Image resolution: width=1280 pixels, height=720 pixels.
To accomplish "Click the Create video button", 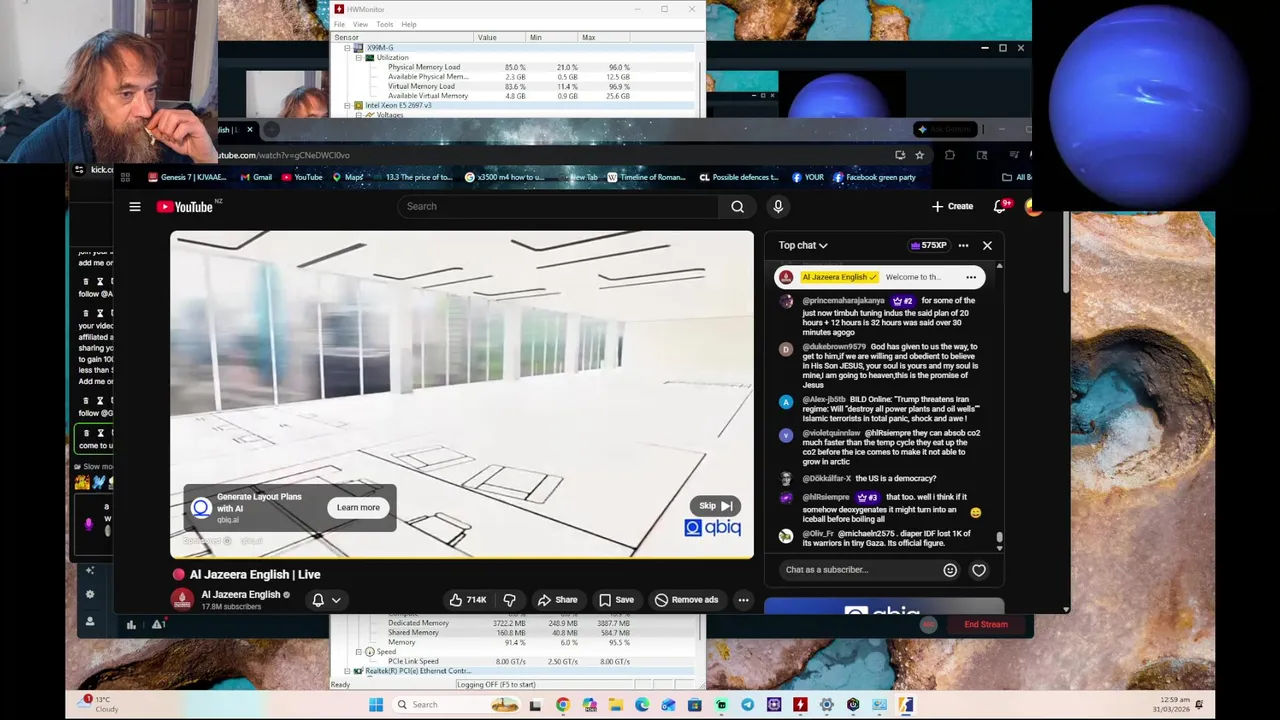I will point(952,206).
